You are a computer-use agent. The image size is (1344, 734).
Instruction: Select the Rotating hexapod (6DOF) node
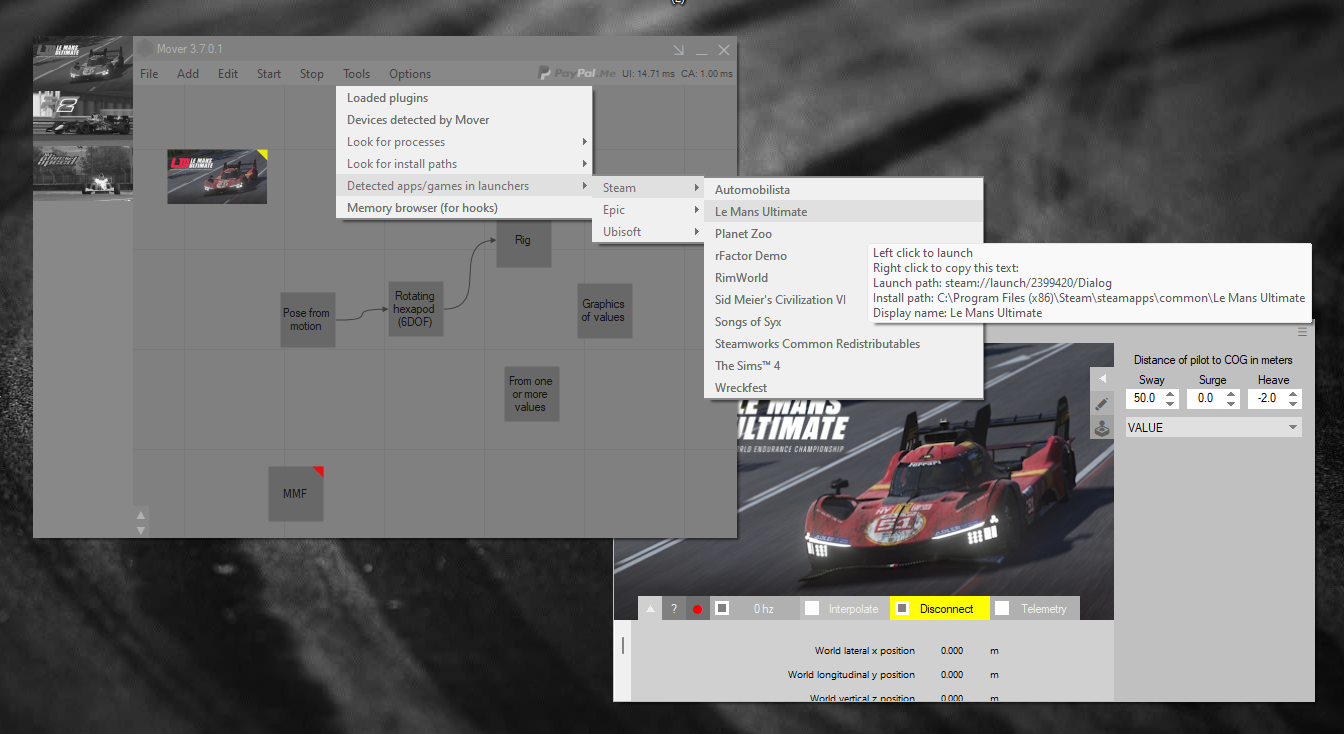point(415,309)
